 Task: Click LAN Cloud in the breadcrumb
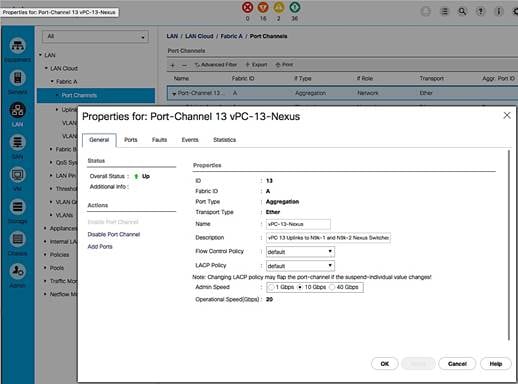pos(199,36)
